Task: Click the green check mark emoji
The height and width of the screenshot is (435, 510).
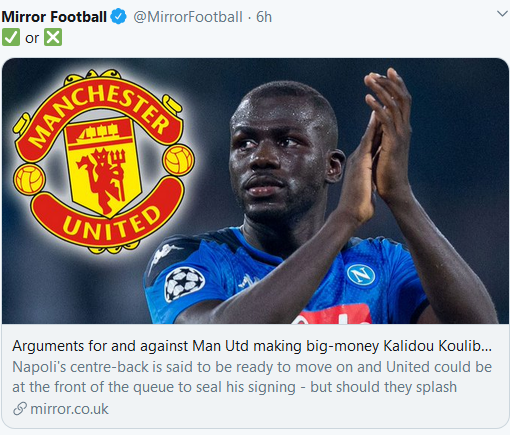Action: [x=11, y=37]
